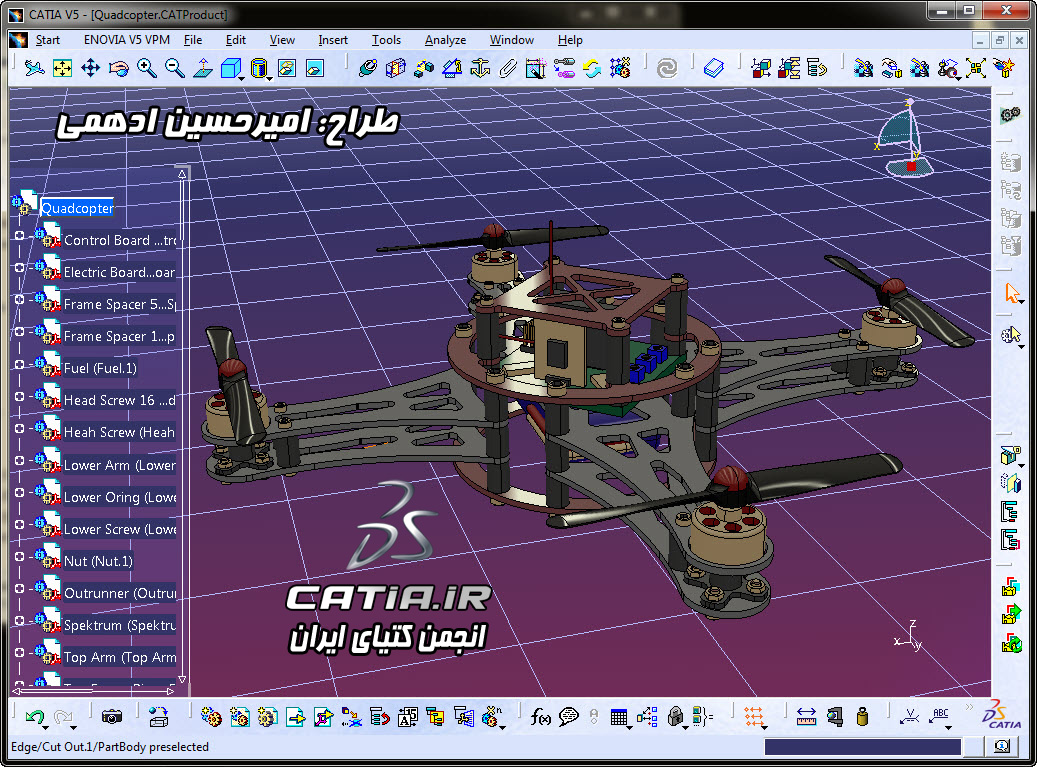Expand the Lower Arm tree node

click(x=19, y=460)
